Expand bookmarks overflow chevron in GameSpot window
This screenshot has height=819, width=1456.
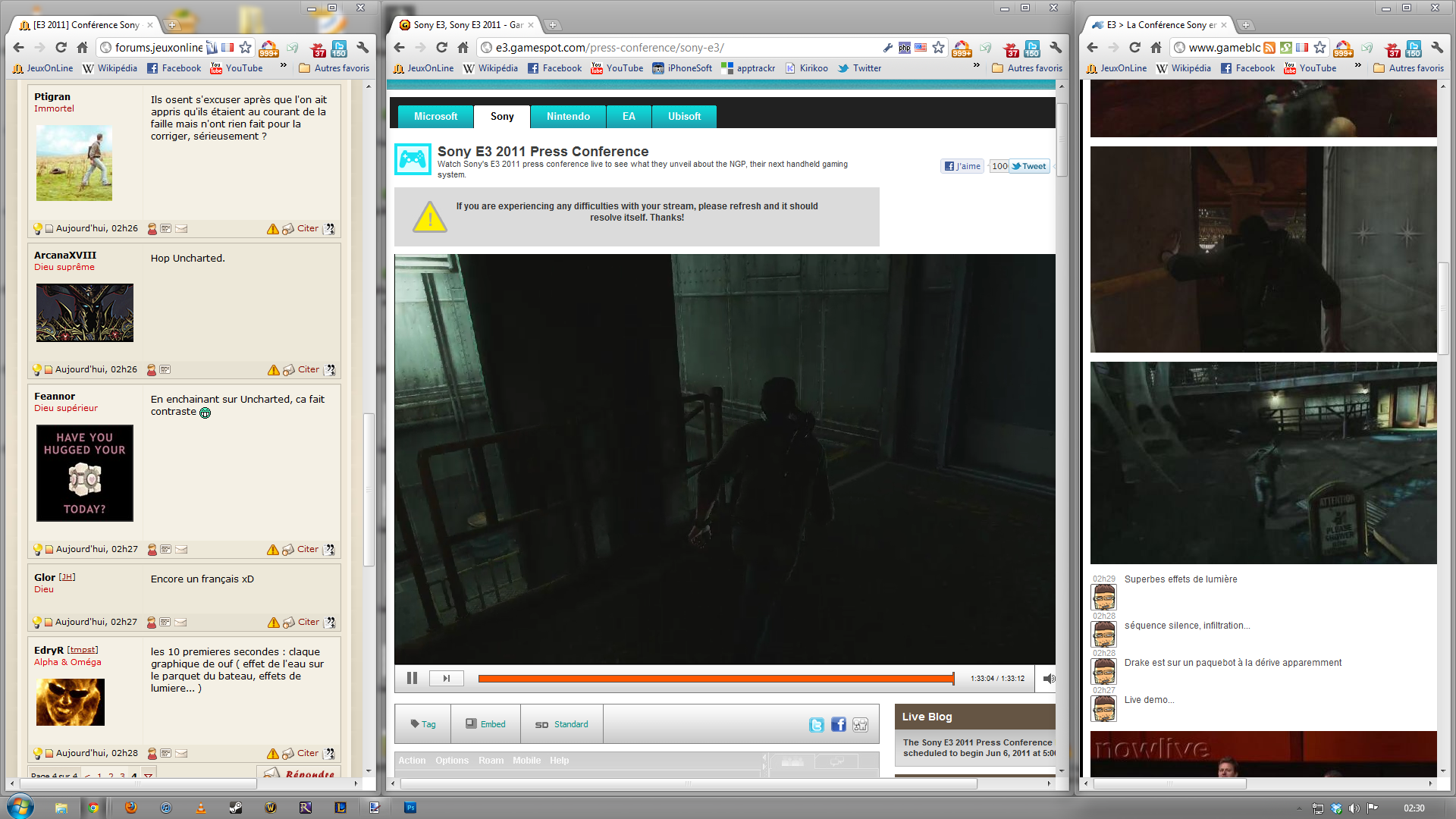[x=977, y=67]
